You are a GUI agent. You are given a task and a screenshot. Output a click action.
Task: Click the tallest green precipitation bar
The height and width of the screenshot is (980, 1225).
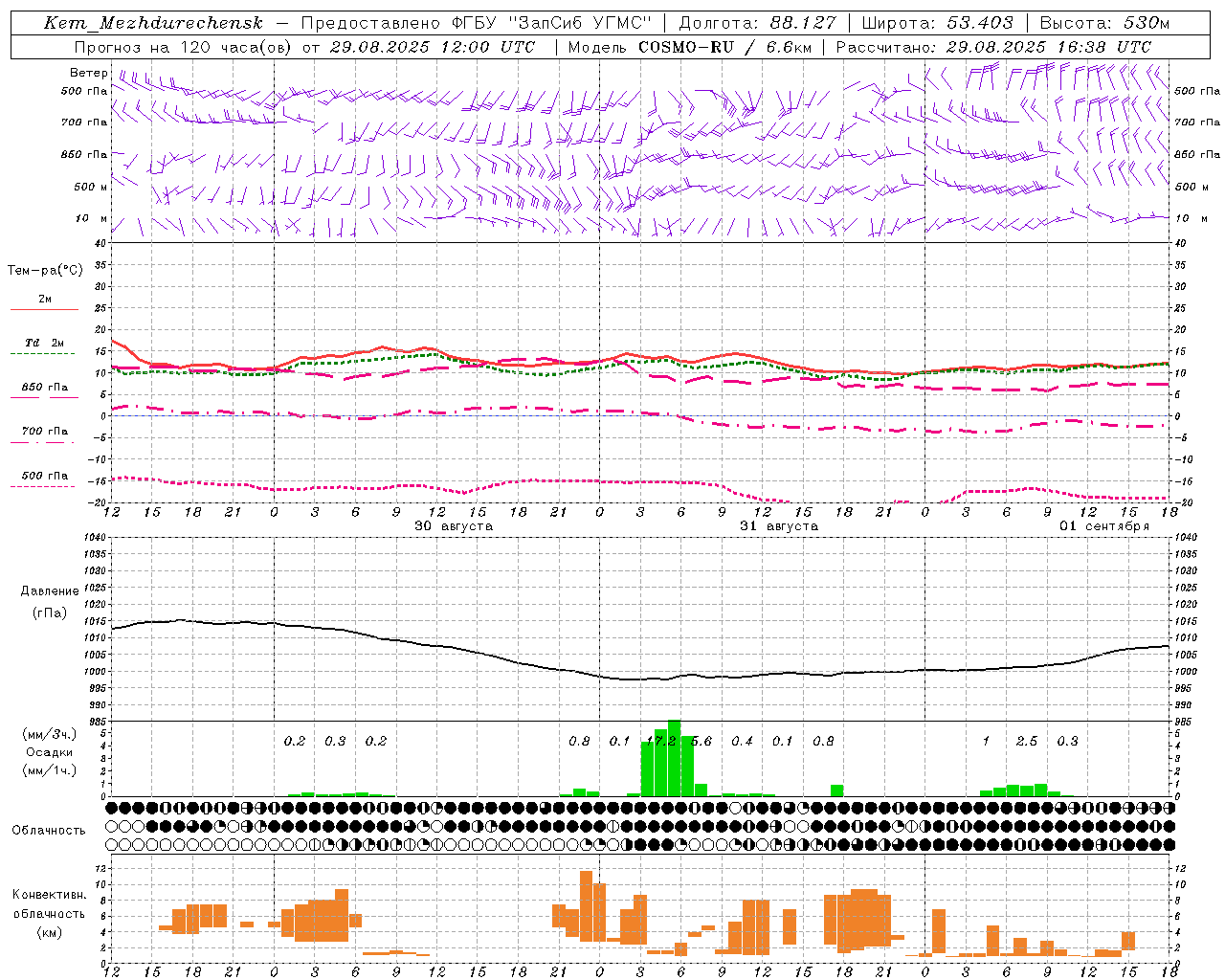pos(675,758)
